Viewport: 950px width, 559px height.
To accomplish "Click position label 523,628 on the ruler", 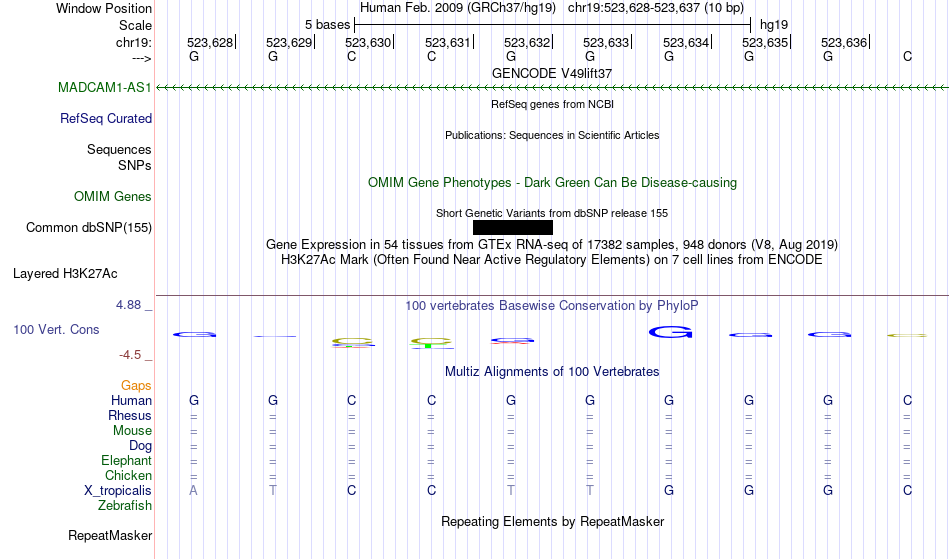I will coord(210,42).
